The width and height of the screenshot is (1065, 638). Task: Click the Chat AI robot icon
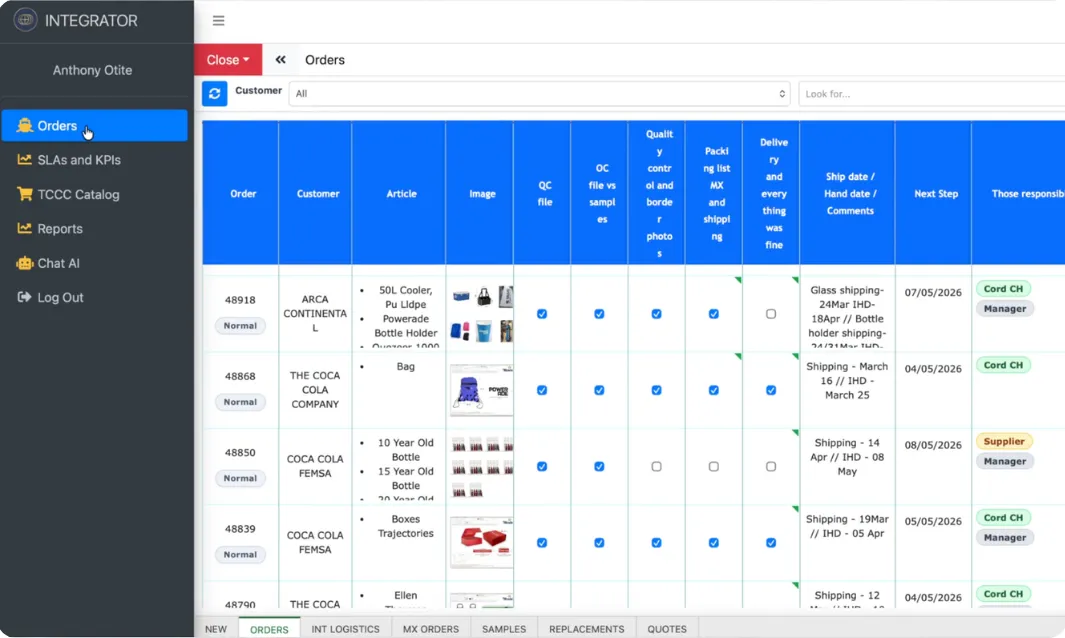click(24, 263)
